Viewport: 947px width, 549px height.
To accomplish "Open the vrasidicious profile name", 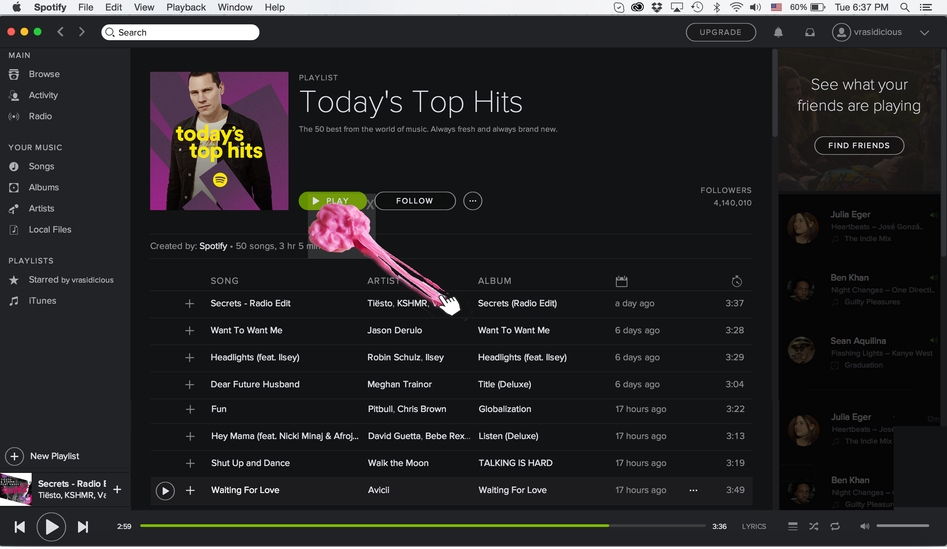I will click(x=878, y=33).
